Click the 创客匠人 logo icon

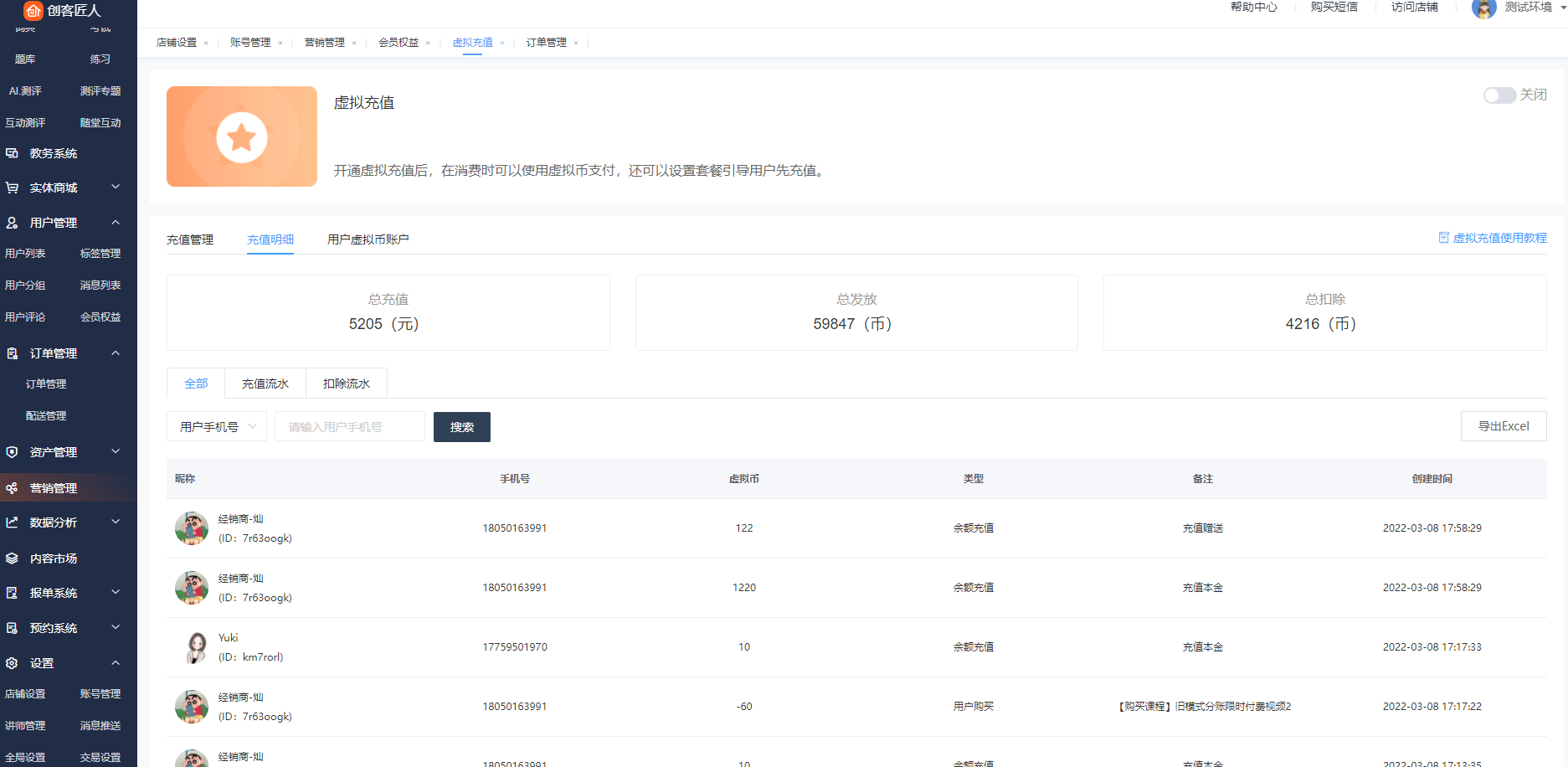click(33, 11)
